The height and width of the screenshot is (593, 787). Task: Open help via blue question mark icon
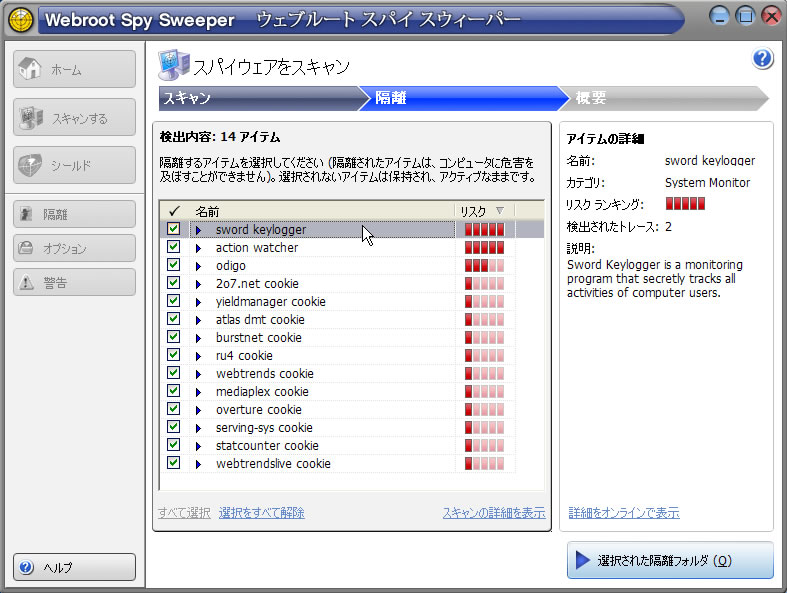(x=762, y=59)
